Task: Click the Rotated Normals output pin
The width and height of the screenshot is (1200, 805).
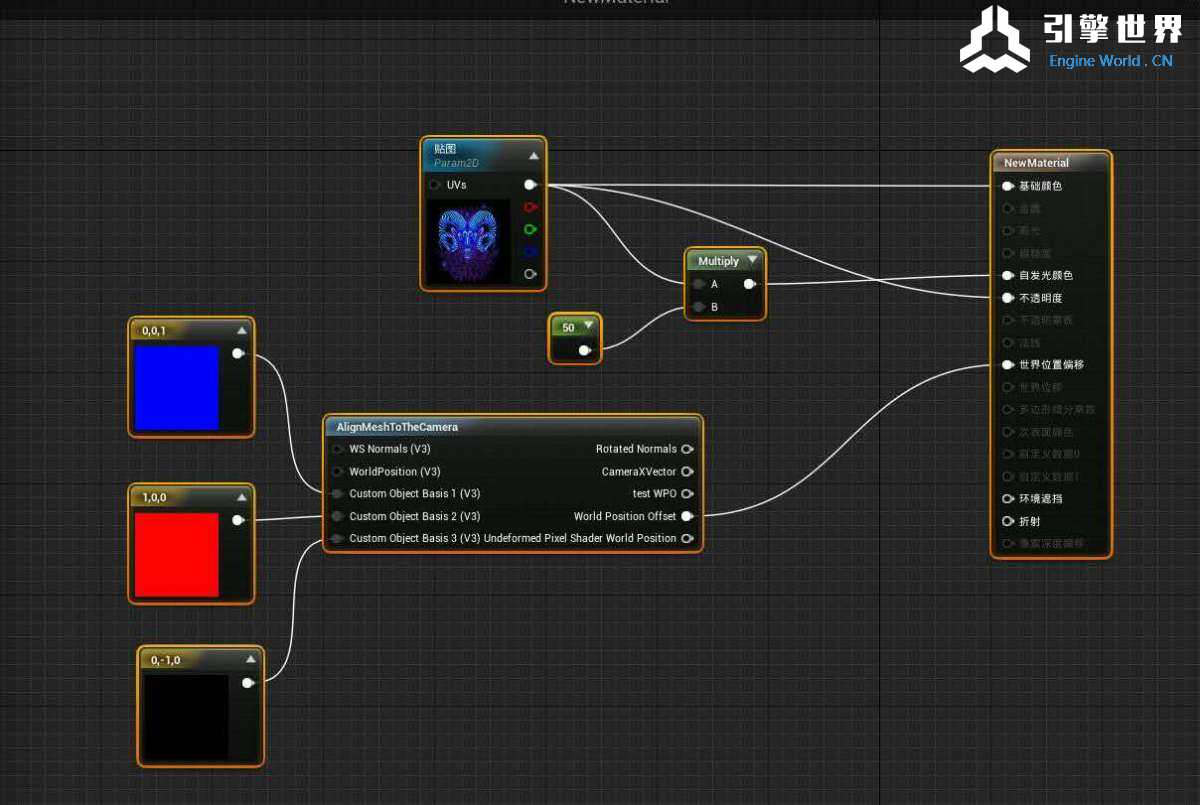Action: pyautogui.click(x=687, y=449)
